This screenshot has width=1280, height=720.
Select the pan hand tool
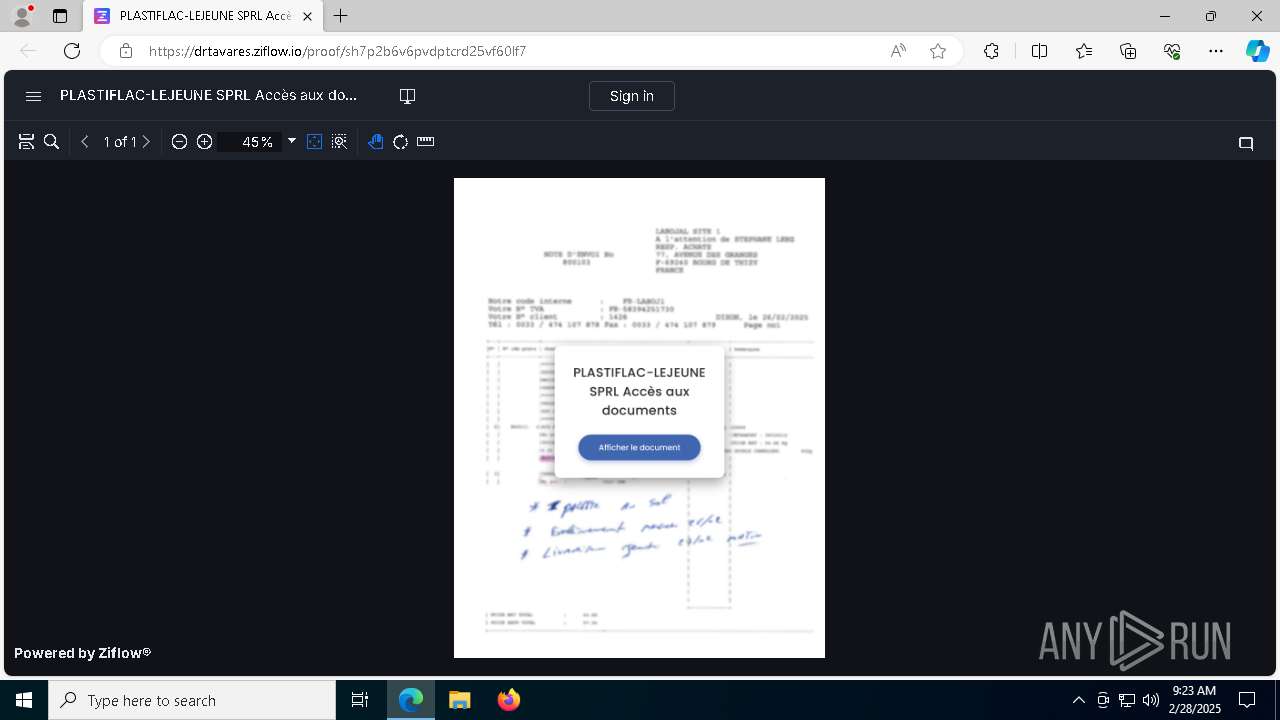click(x=375, y=142)
